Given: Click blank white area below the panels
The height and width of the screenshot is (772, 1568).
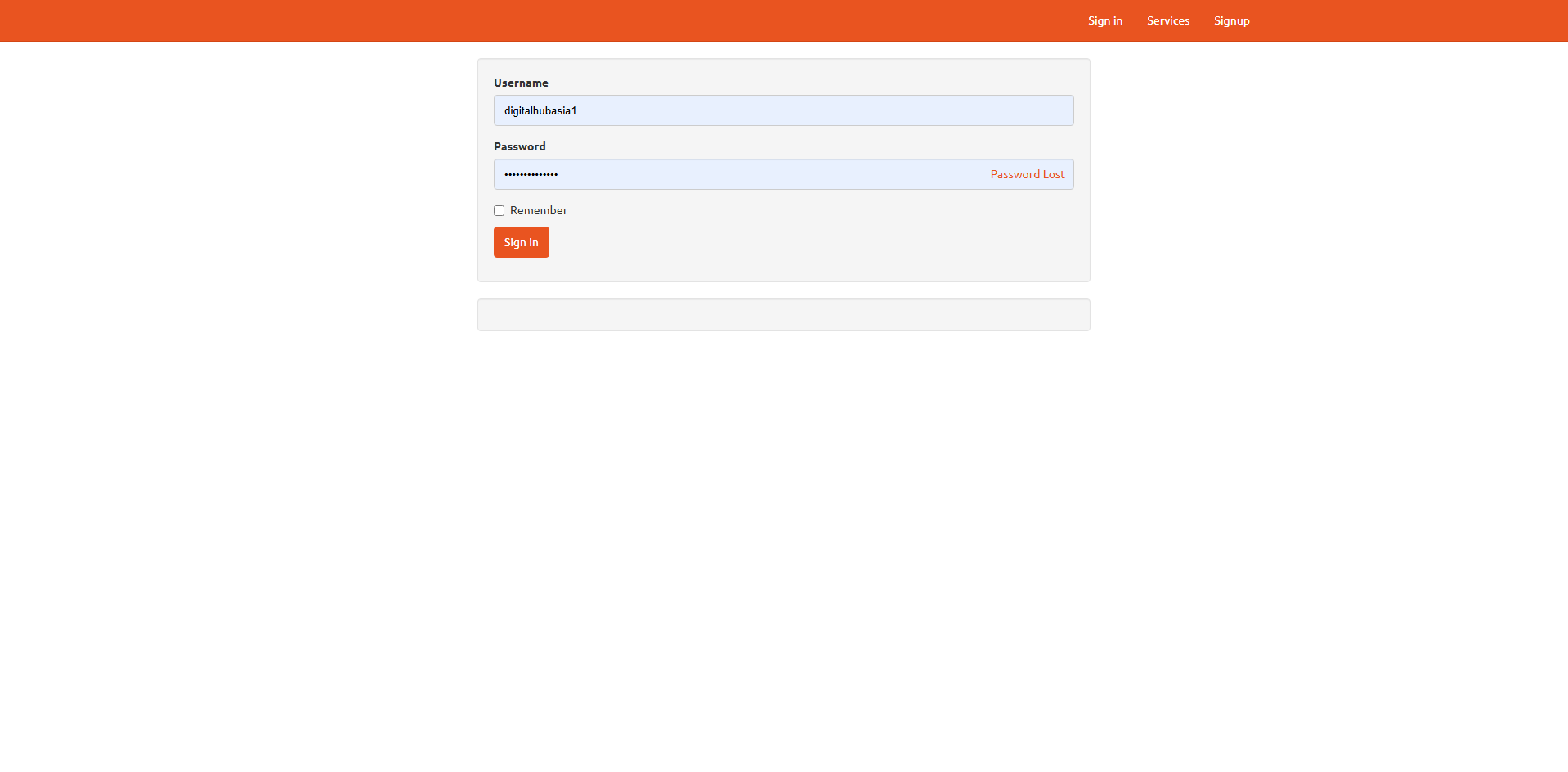Looking at the screenshot, I should (783, 532).
